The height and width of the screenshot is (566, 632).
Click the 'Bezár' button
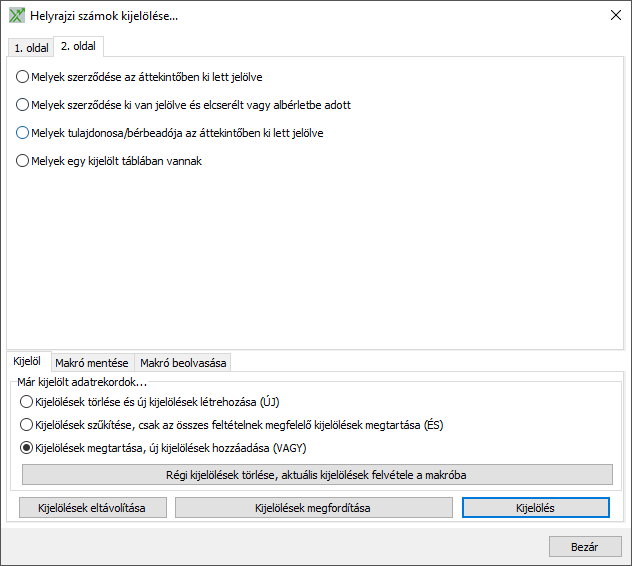coord(585,547)
